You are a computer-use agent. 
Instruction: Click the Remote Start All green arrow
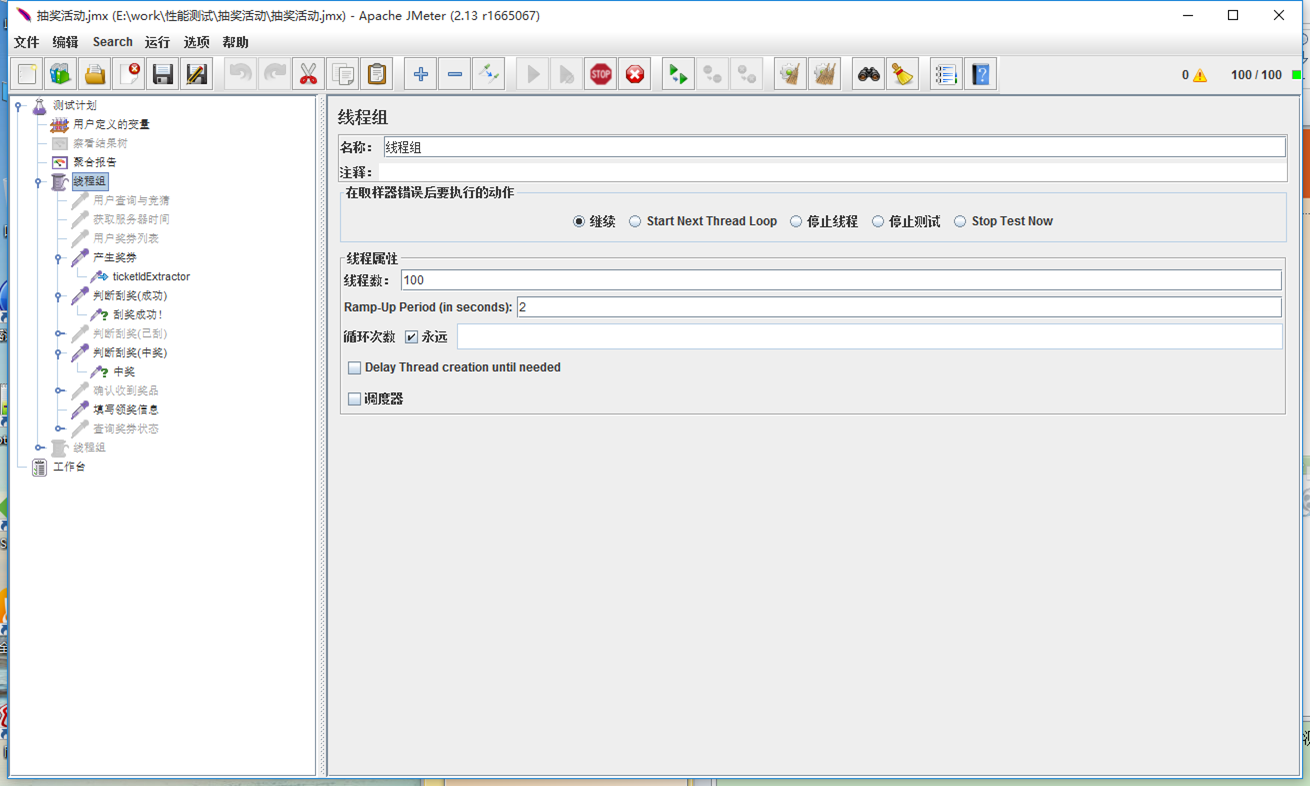[678, 74]
